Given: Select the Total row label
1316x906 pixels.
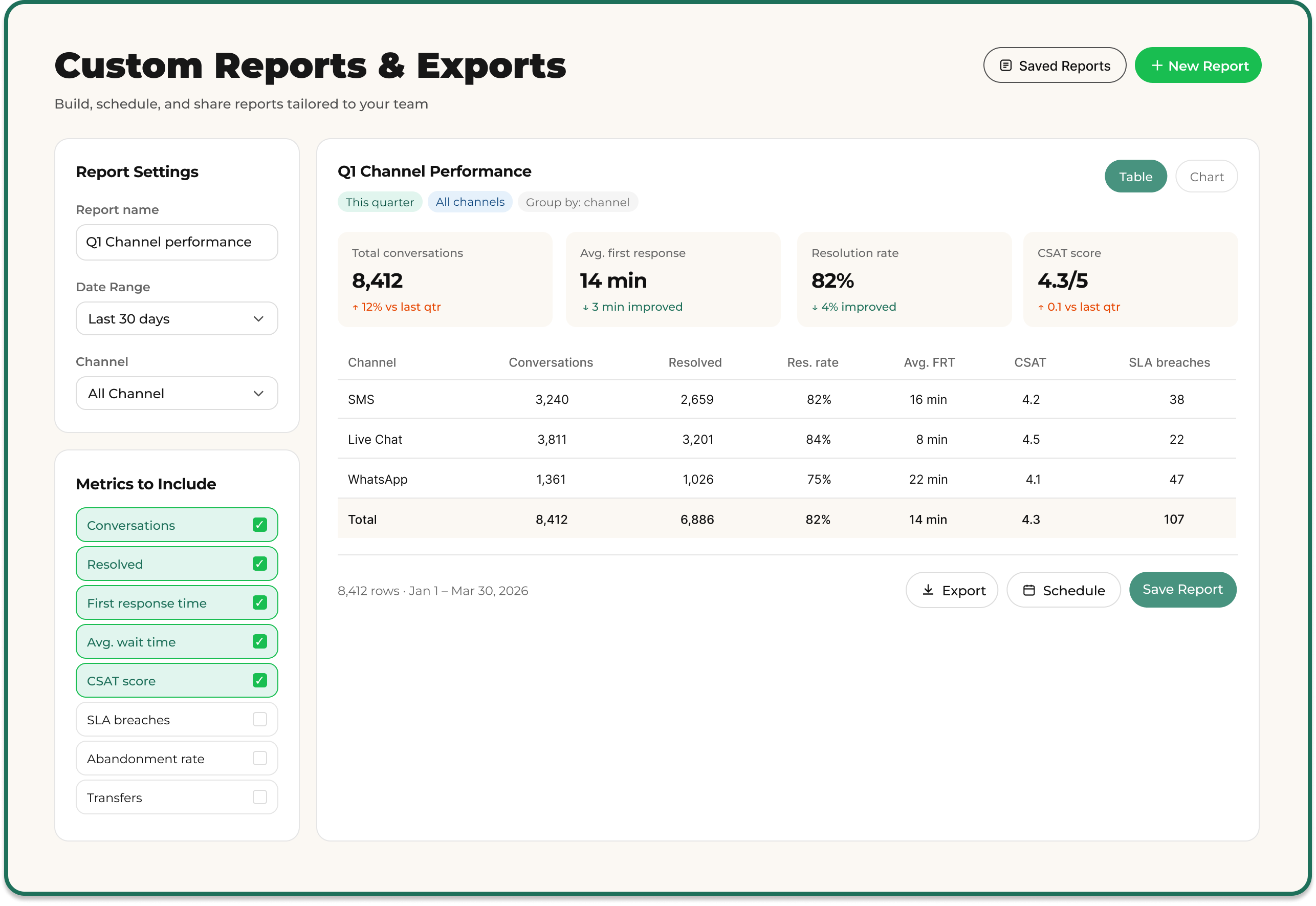Looking at the screenshot, I should 363,520.
